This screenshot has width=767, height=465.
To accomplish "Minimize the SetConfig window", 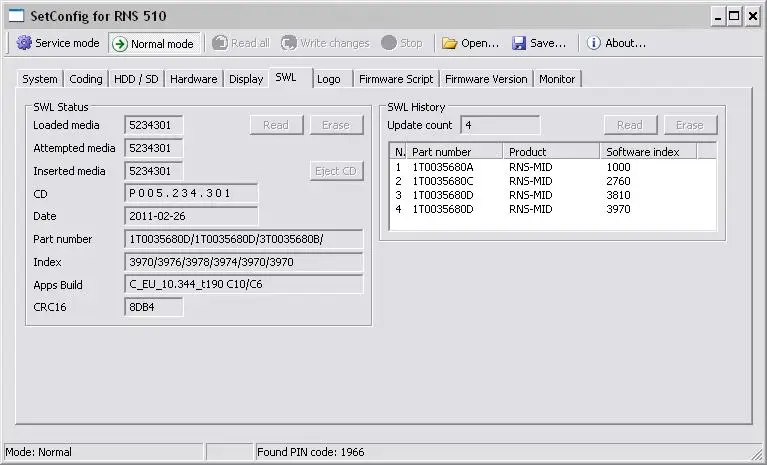I will point(718,17).
